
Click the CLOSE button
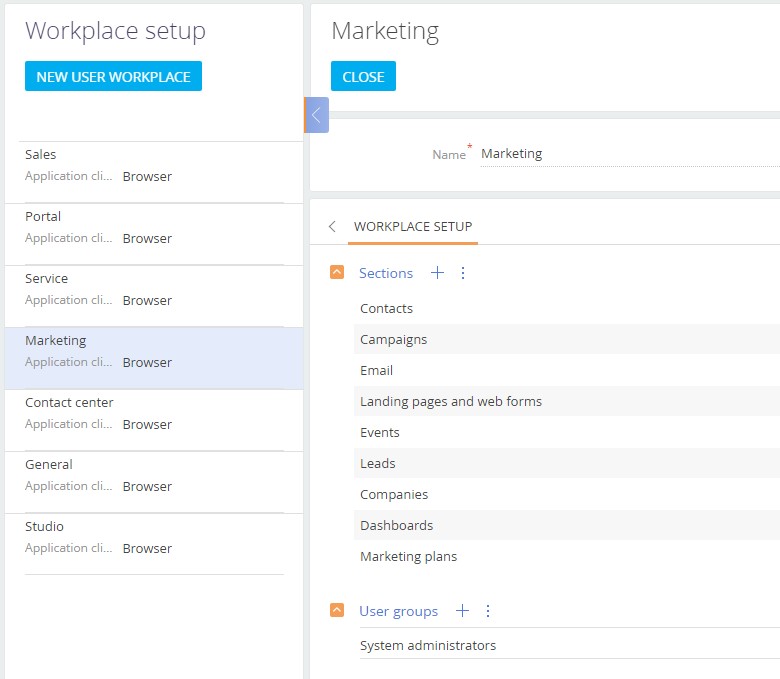363,77
